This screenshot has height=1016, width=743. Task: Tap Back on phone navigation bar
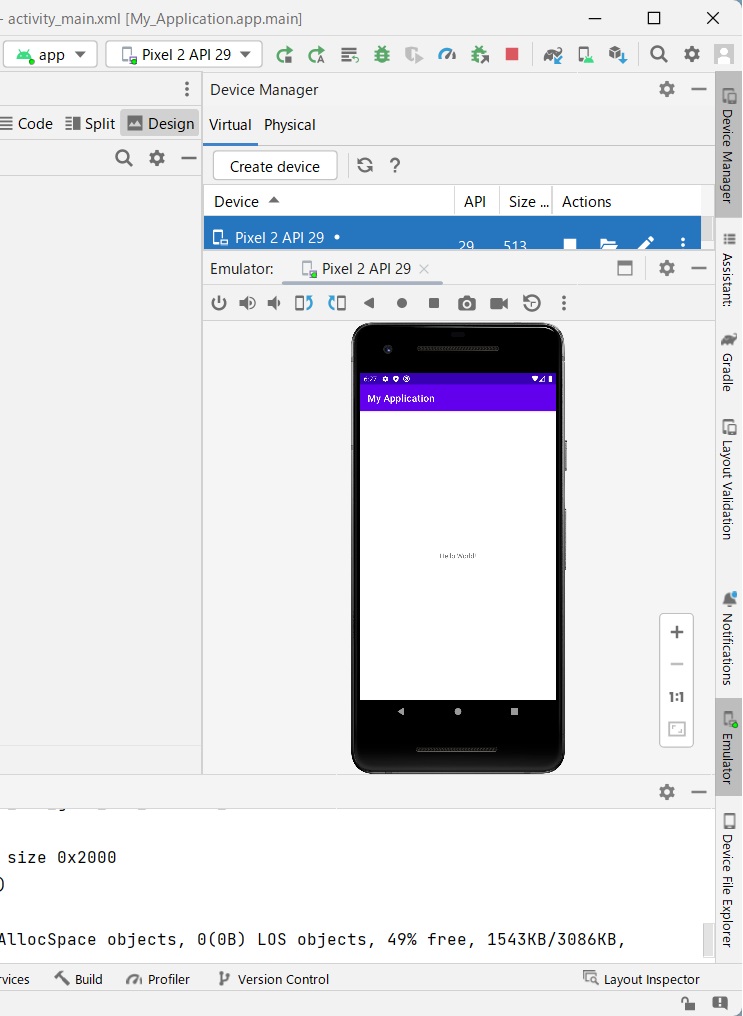(x=401, y=711)
